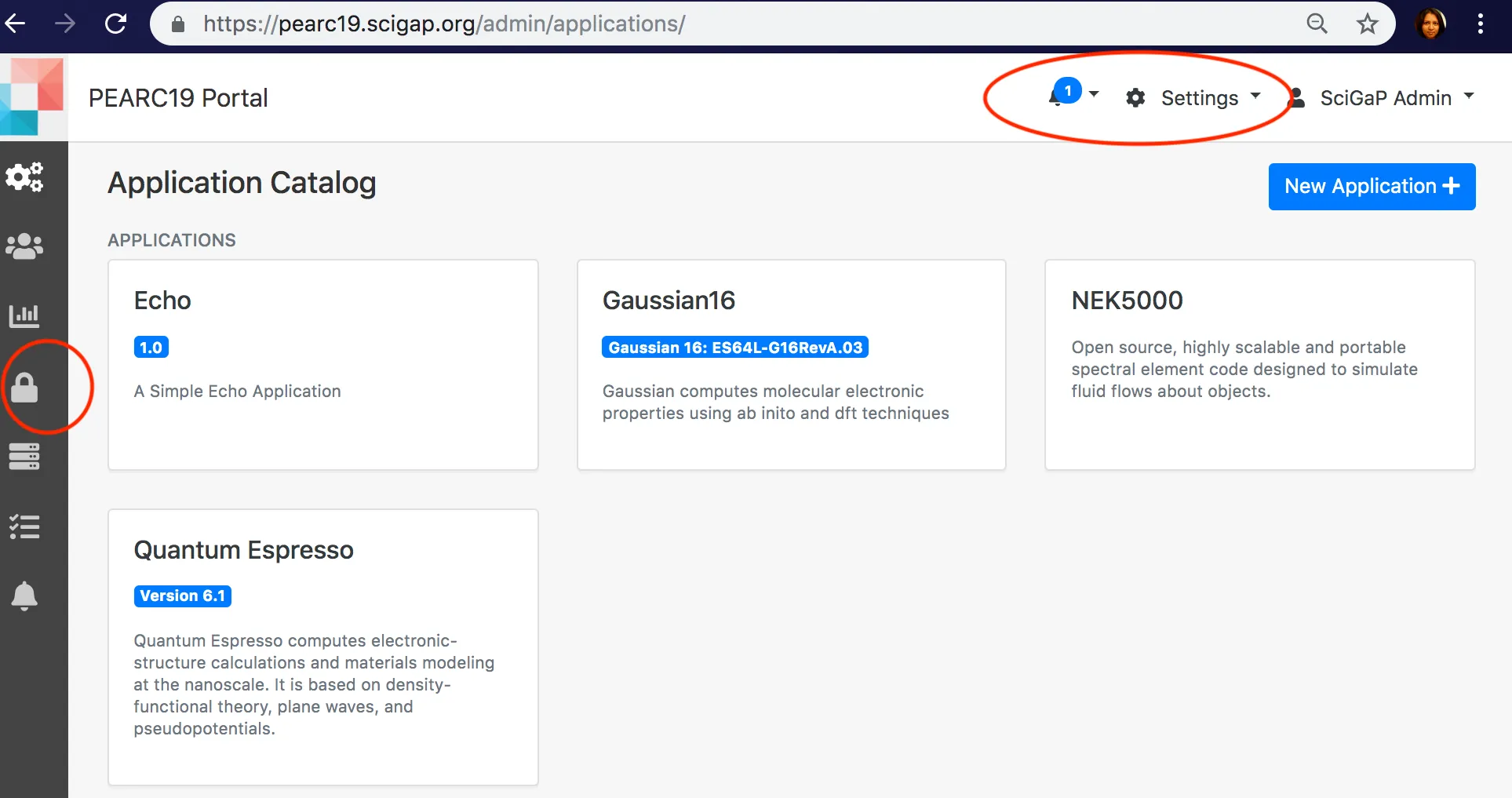Viewport: 1512px width, 798px height.
Task: Click the PEARC19 Portal title link
Action: [178, 98]
